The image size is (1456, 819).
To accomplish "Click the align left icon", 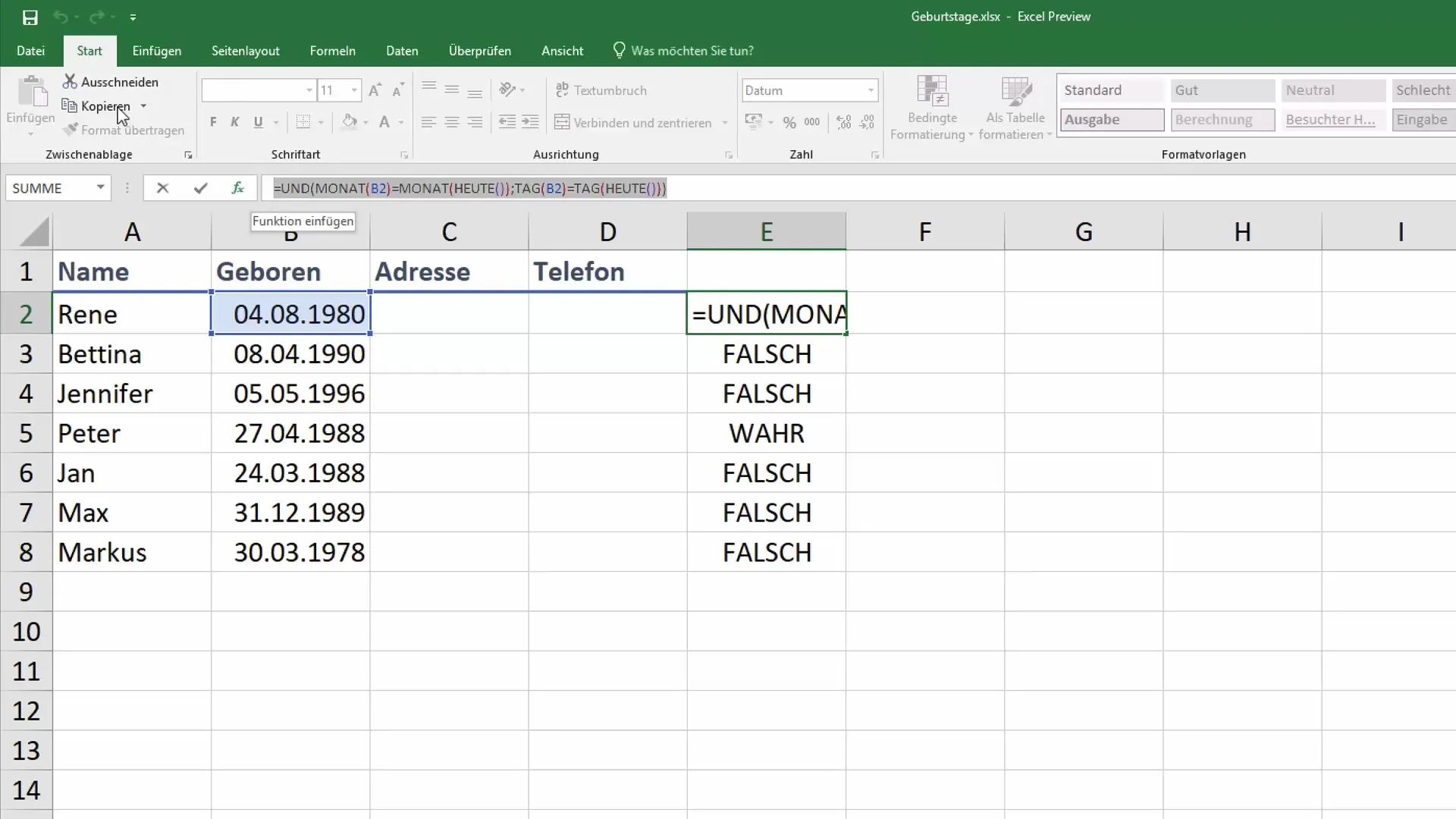I will (428, 122).
